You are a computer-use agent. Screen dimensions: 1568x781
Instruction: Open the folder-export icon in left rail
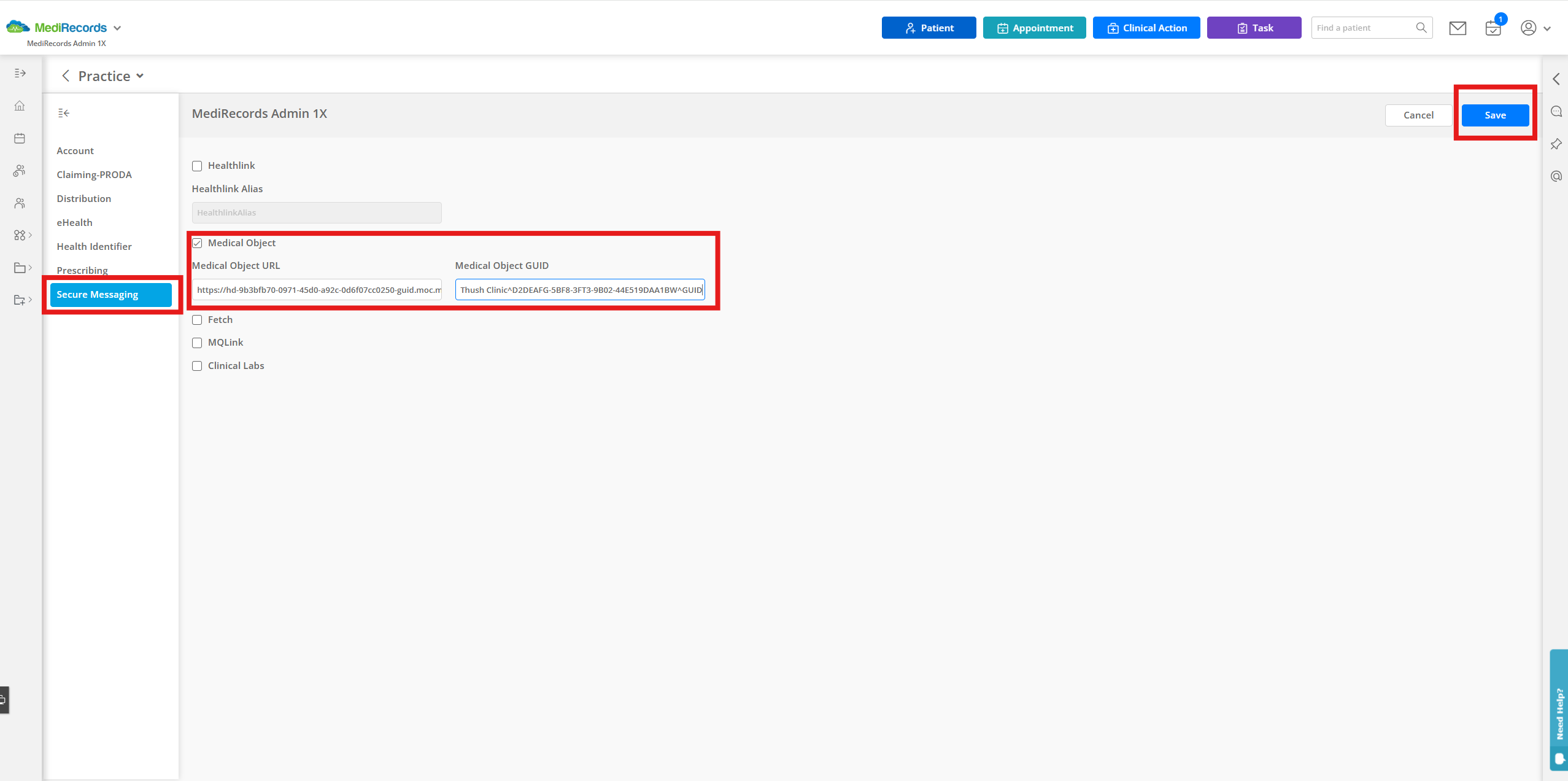pyautogui.click(x=20, y=300)
